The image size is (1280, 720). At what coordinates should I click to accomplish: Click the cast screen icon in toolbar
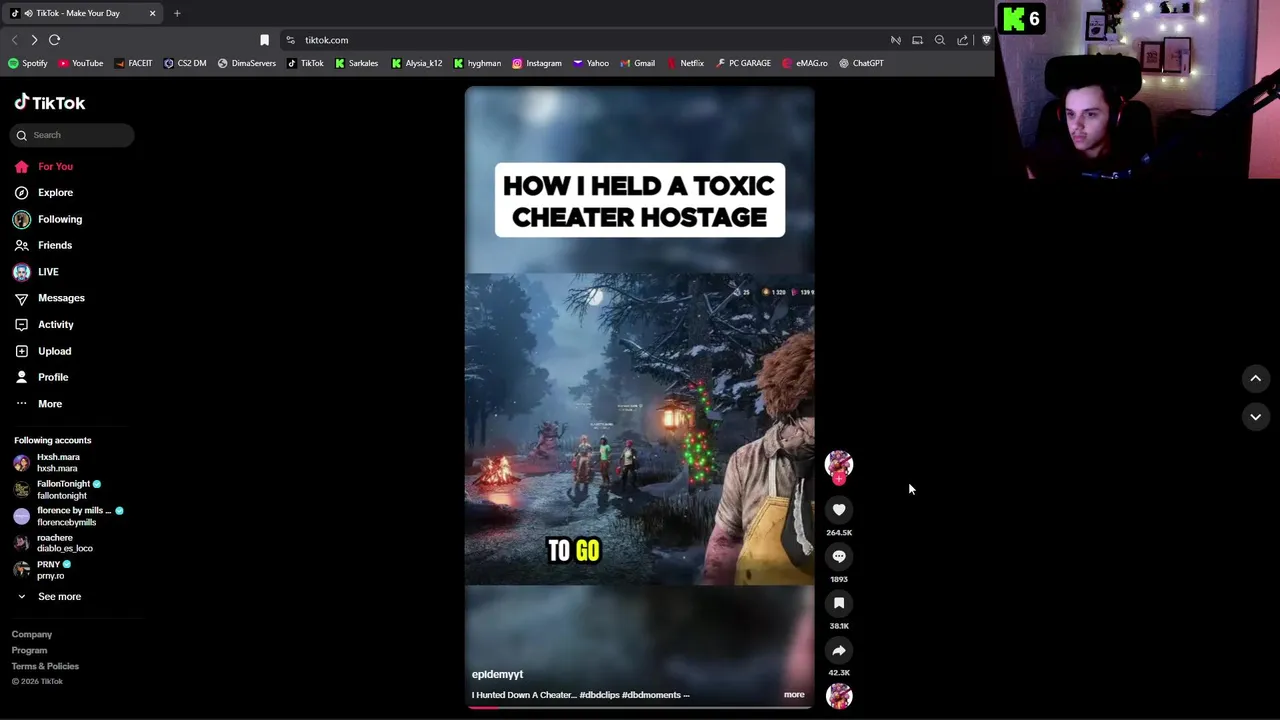(917, 40)
